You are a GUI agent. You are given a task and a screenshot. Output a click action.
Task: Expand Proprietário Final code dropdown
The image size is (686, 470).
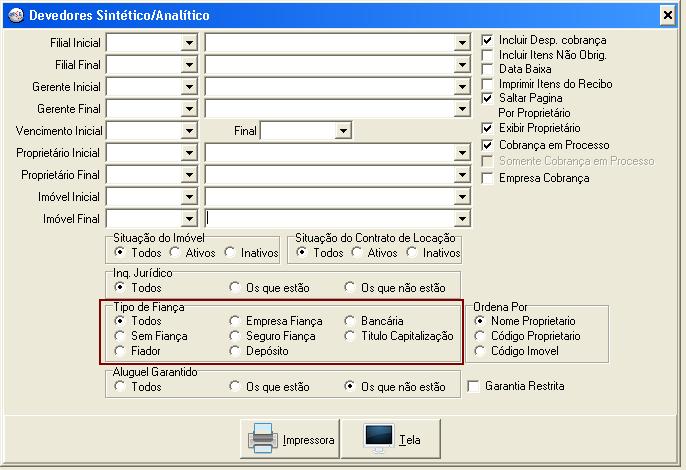coord(189,175)
